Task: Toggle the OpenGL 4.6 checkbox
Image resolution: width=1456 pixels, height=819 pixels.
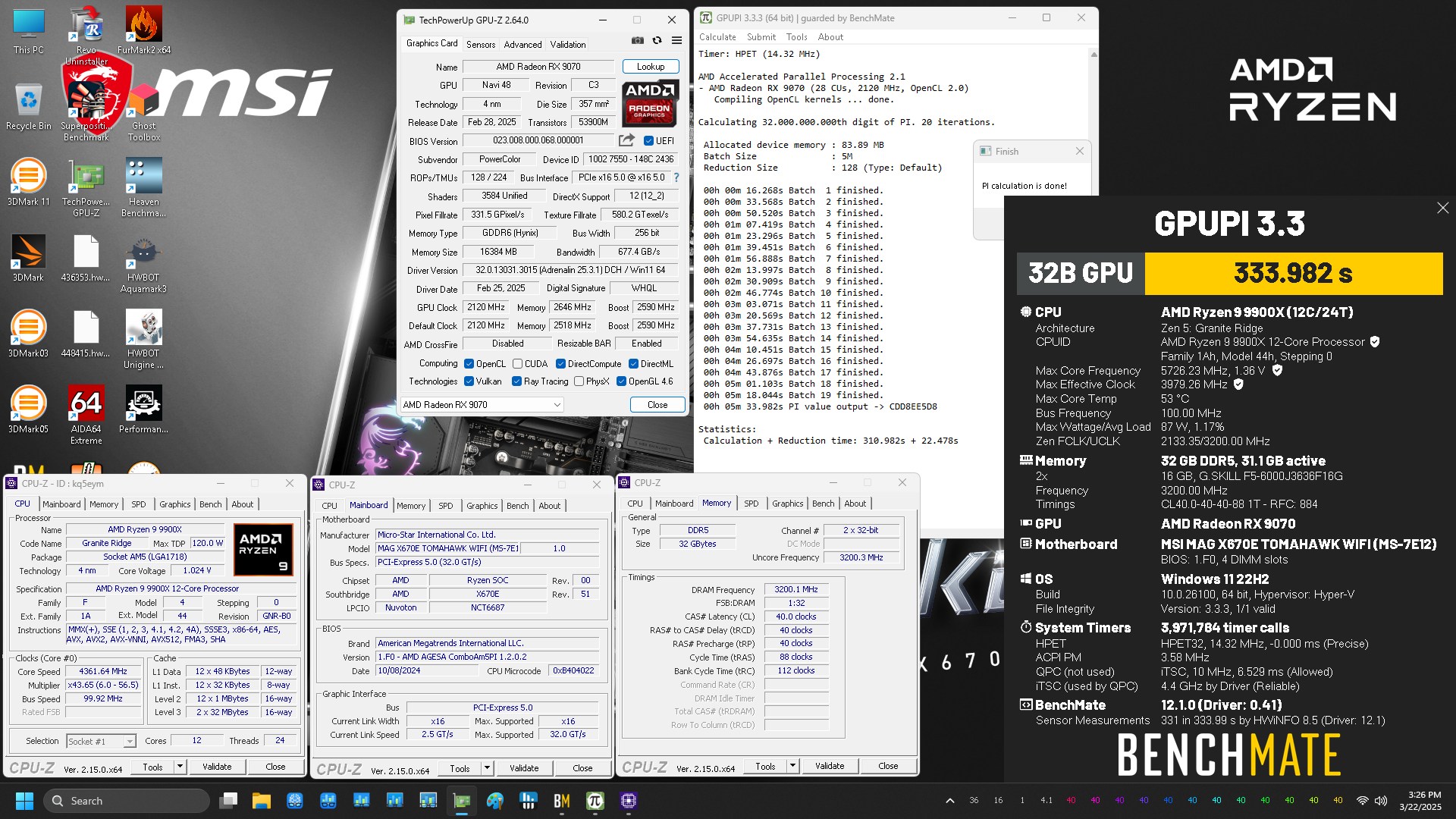Action: (x=621, y=381)
